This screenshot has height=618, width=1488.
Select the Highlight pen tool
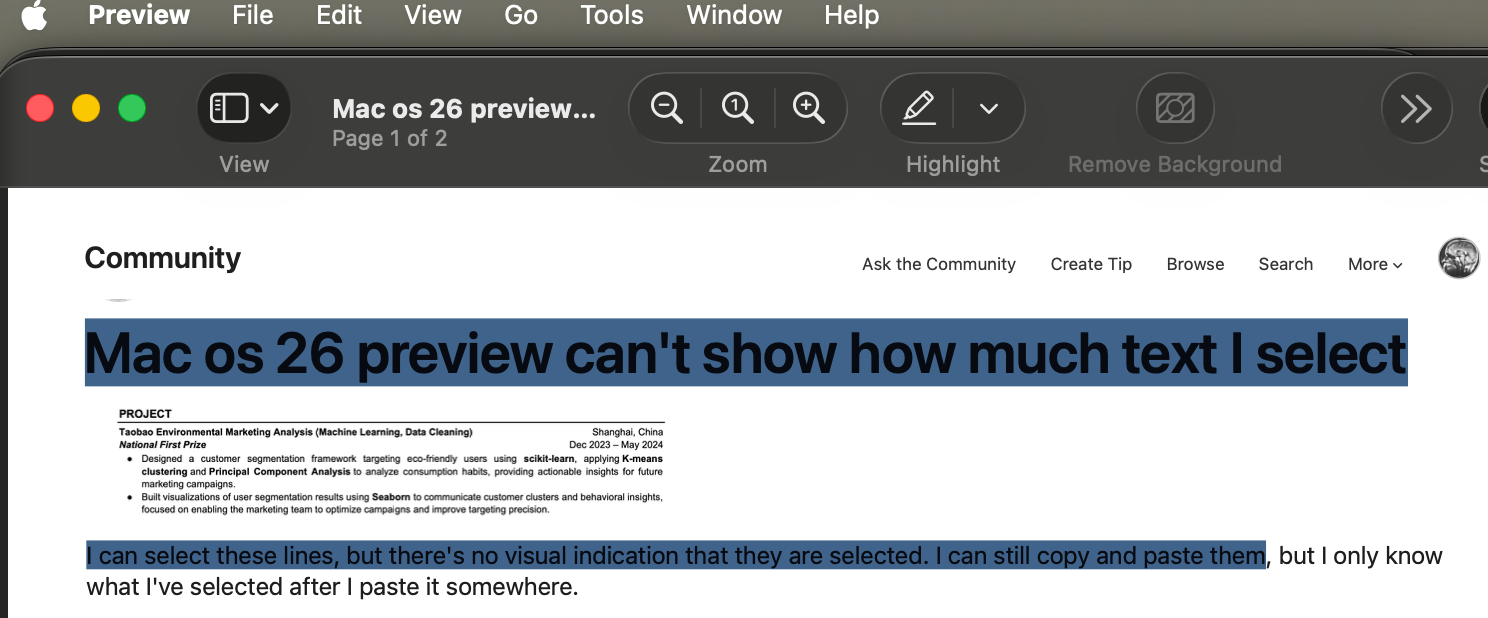pos(918,108)
